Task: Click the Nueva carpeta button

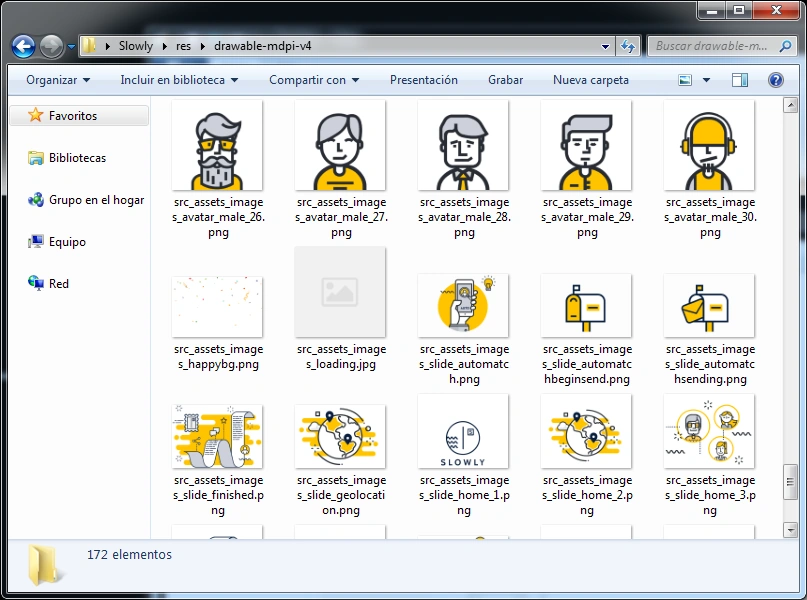Action: click(x=591, y=80)
